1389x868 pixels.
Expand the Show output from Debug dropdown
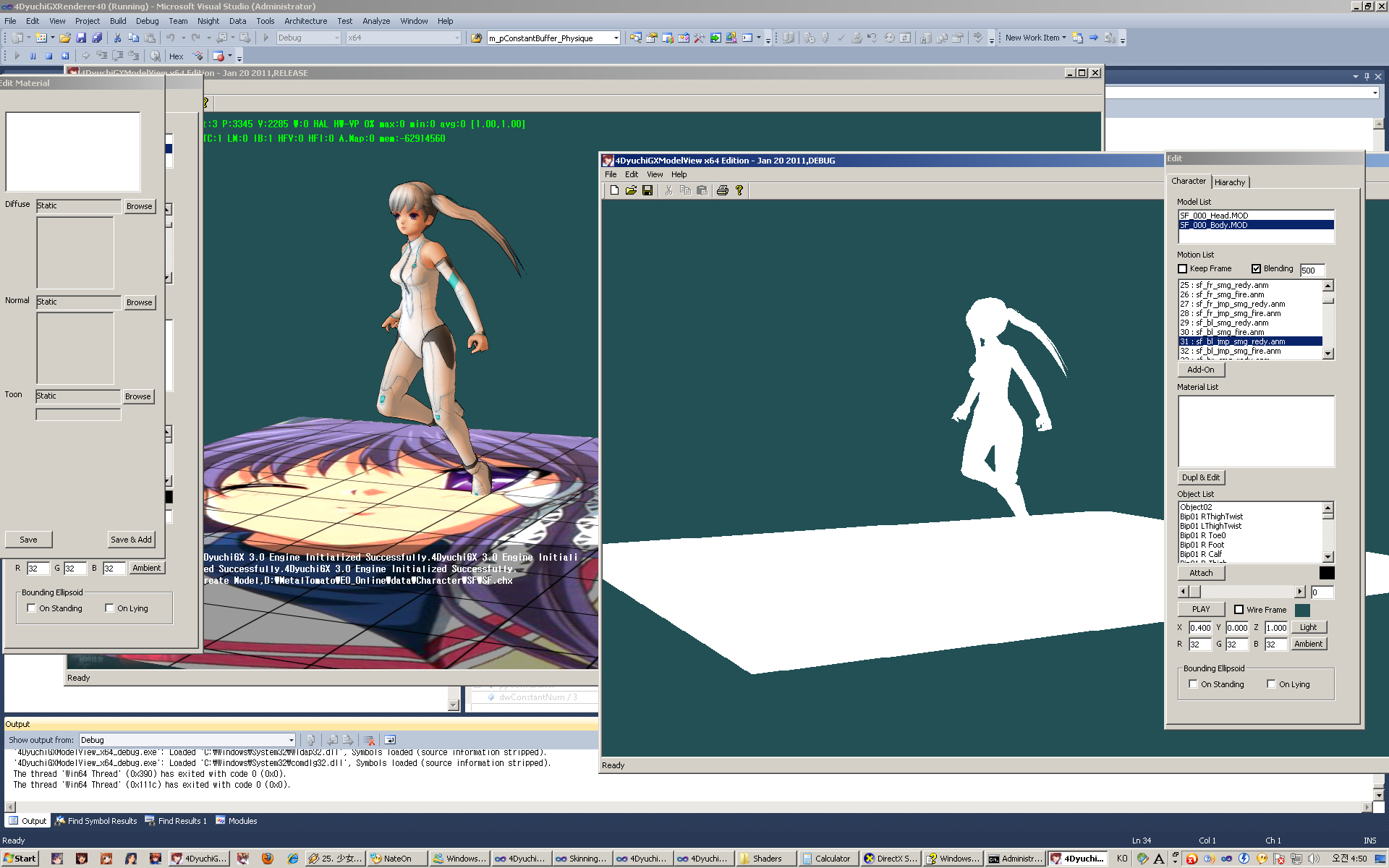[291, 740]
